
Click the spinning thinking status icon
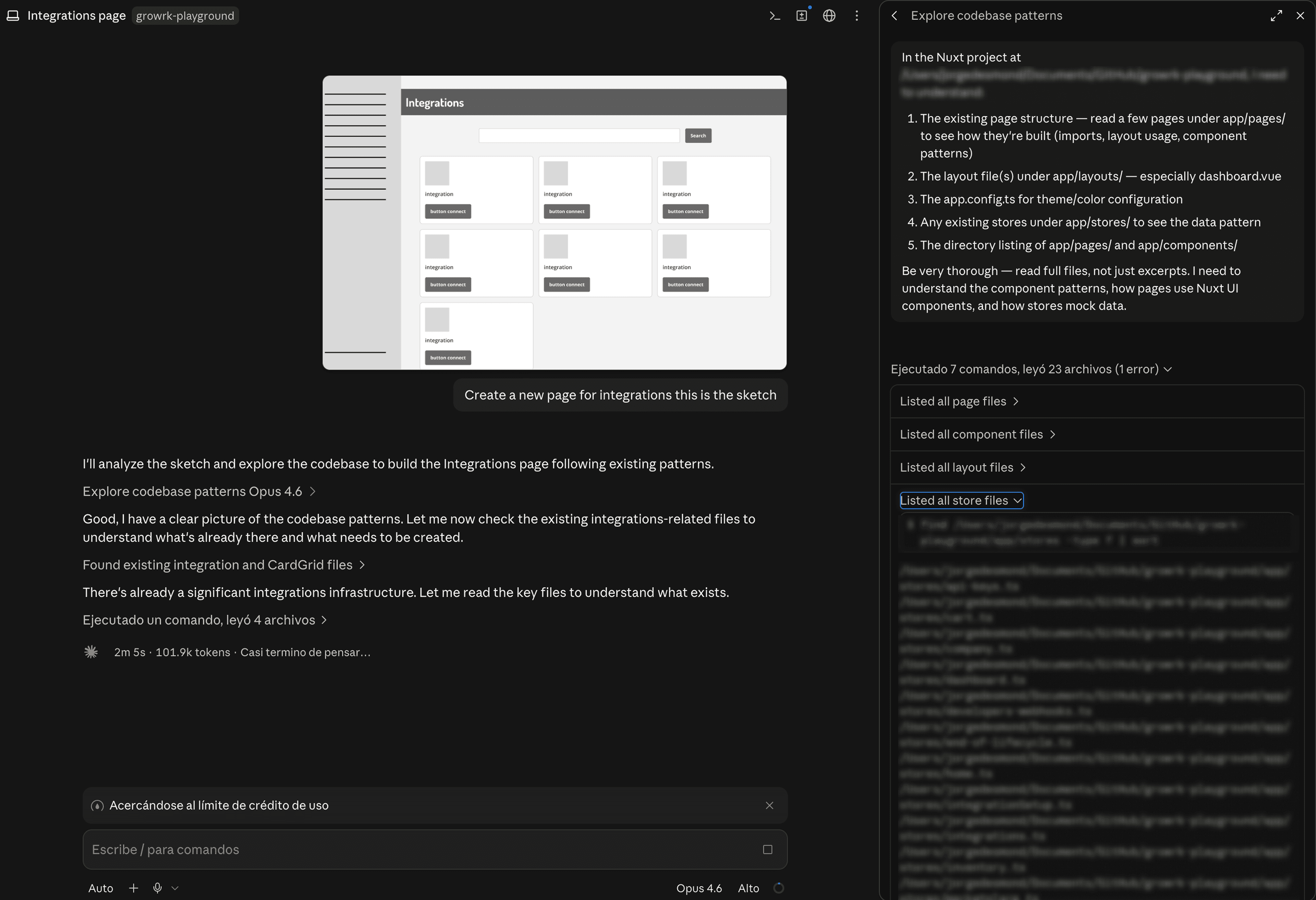click(x=91, y=652)
